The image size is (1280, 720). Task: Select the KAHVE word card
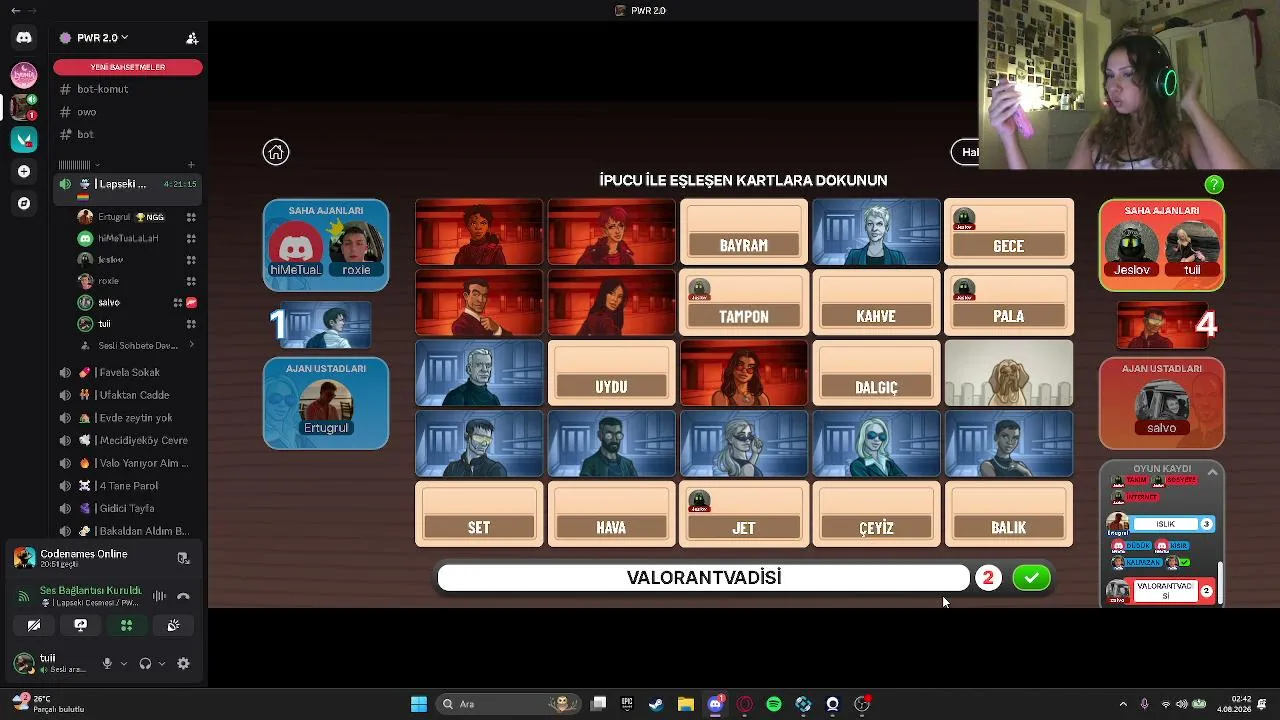point(876,302)
